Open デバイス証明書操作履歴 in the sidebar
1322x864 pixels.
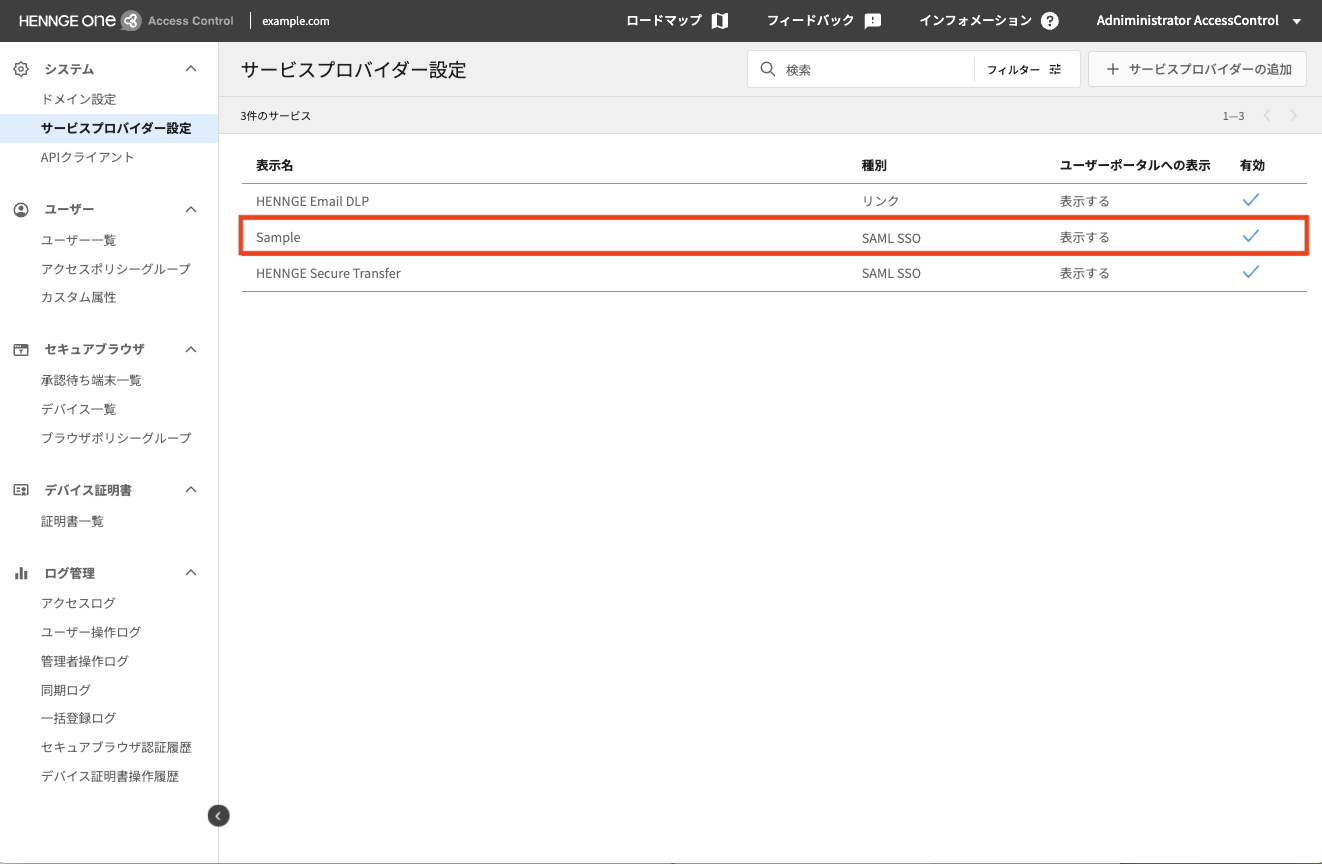click(110, 776)
